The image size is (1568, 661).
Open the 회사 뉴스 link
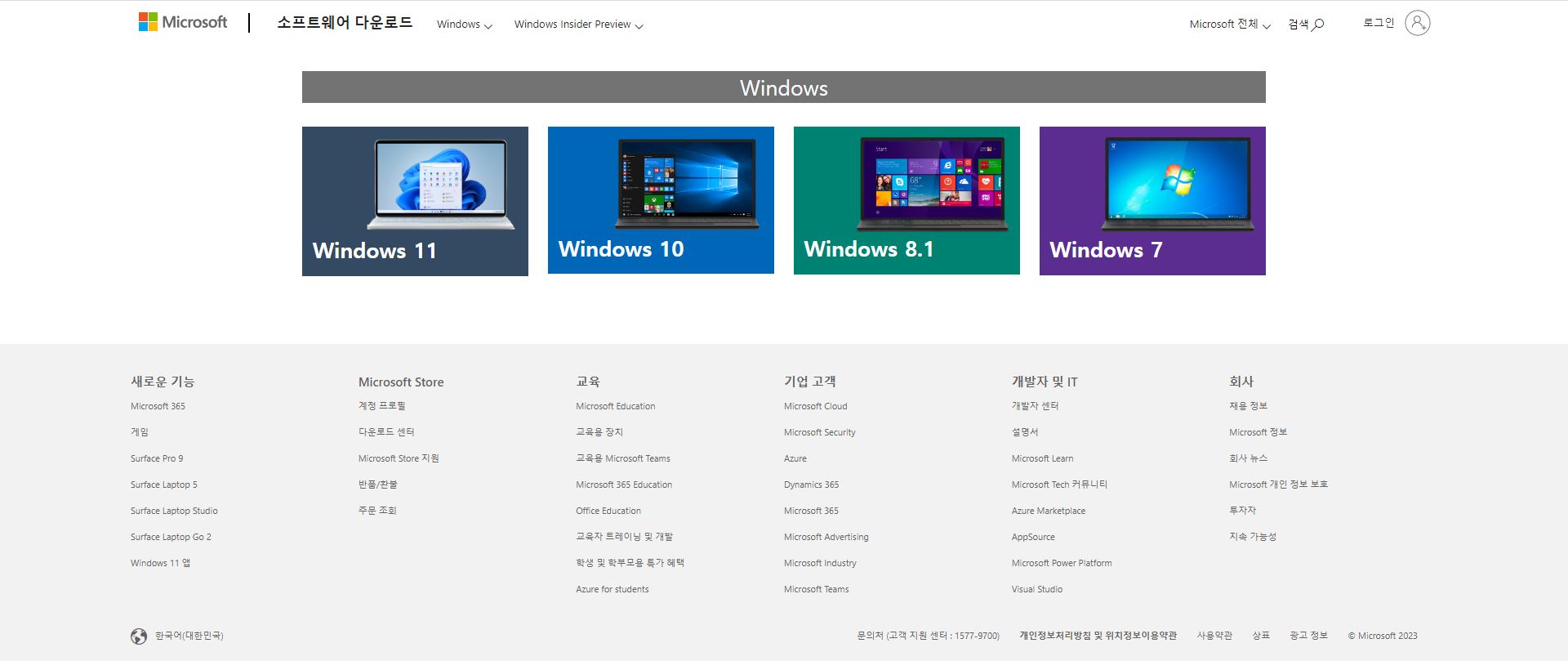click(x=1248, y=458)
